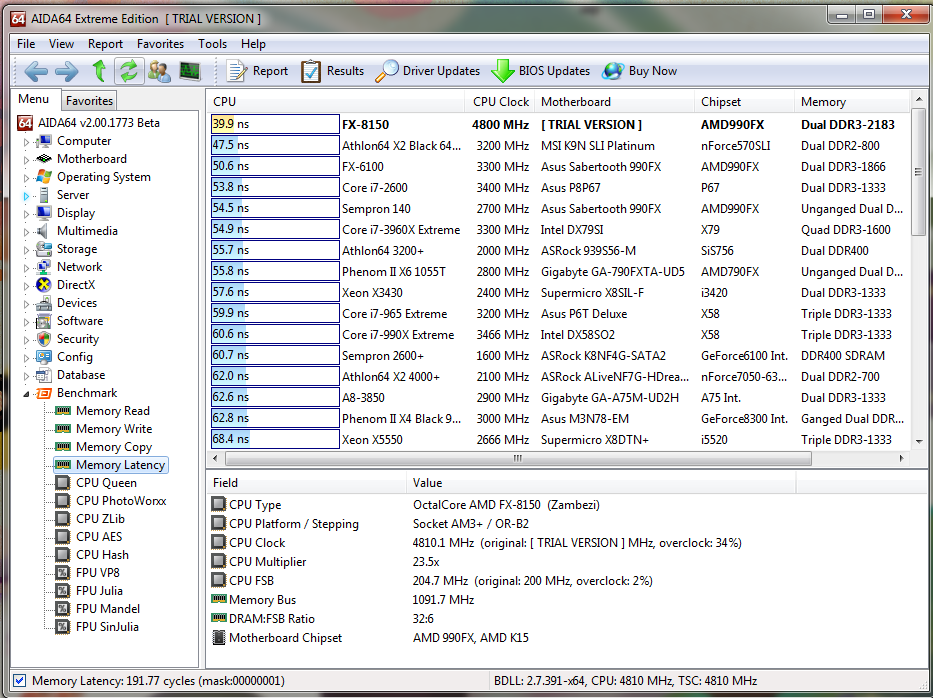Select the Memory Copy benchmark
The height and width of the screenshot is (698, 933).
pyautogui.click(x=114, y=447)
